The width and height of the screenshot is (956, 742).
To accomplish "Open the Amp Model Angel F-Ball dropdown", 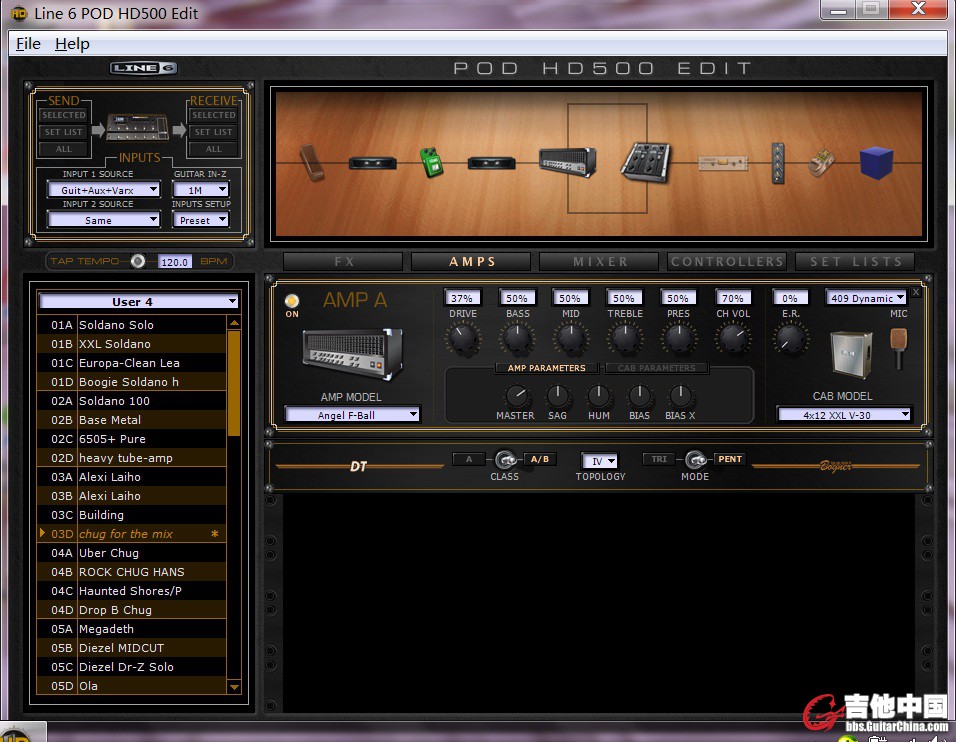I will 352,415.
